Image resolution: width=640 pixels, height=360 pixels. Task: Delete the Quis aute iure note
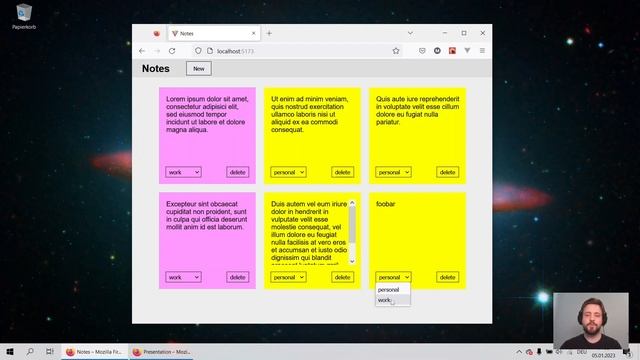[x=447, y=172]
